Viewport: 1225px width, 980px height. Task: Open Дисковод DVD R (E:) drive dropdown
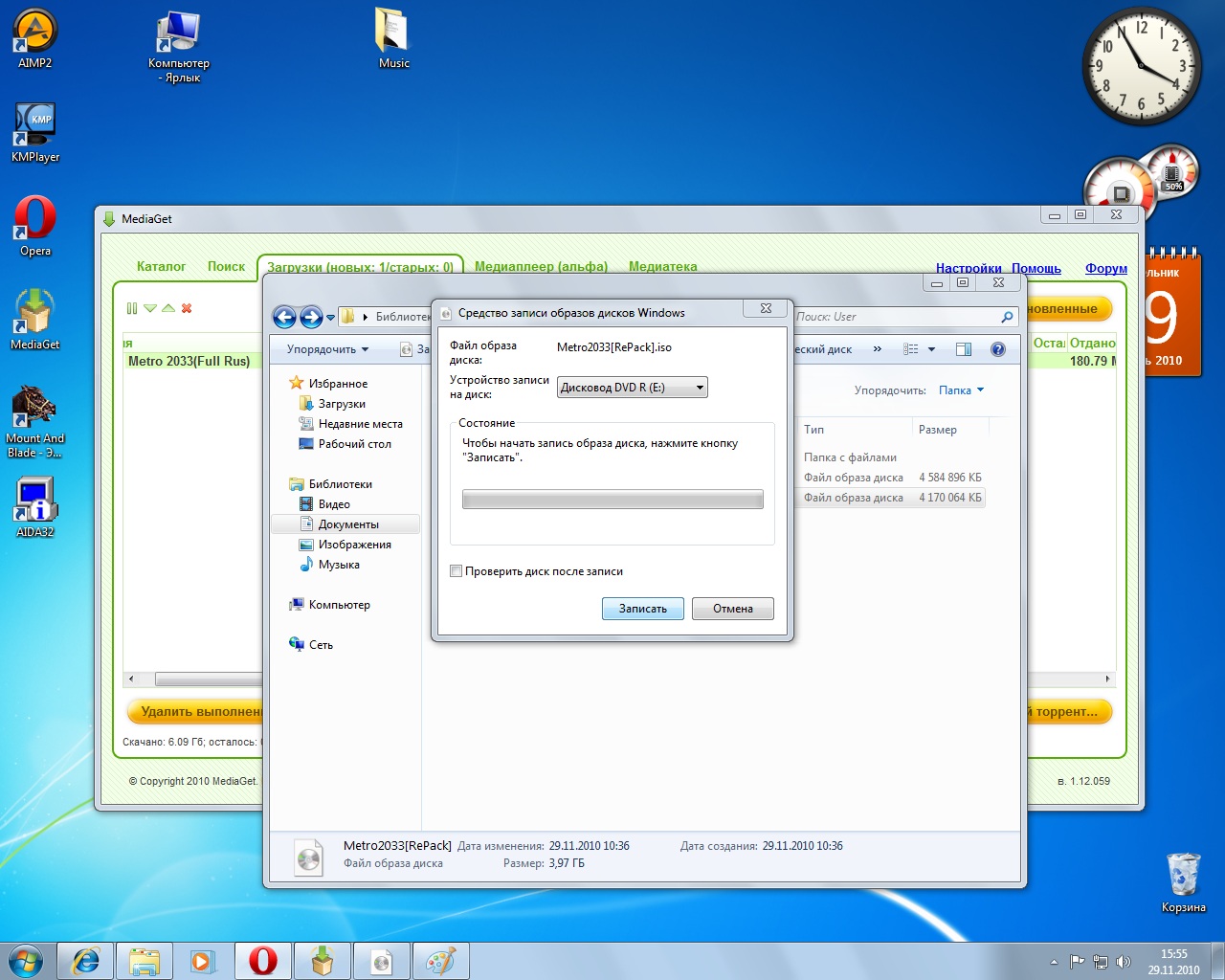(633, 388)
